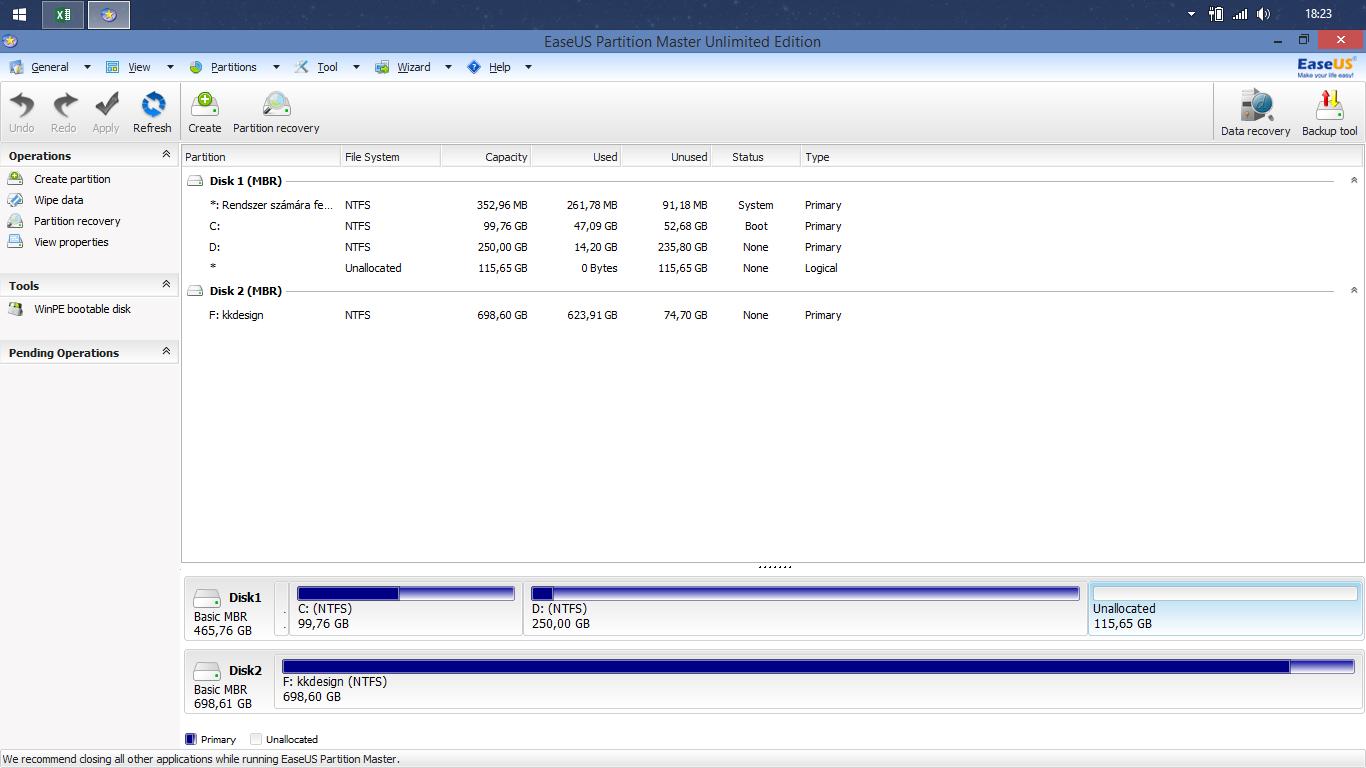Sort by the Capacity column header
Screen dimensions: 1366x768
pyautogui.click(x=485, y=157)
